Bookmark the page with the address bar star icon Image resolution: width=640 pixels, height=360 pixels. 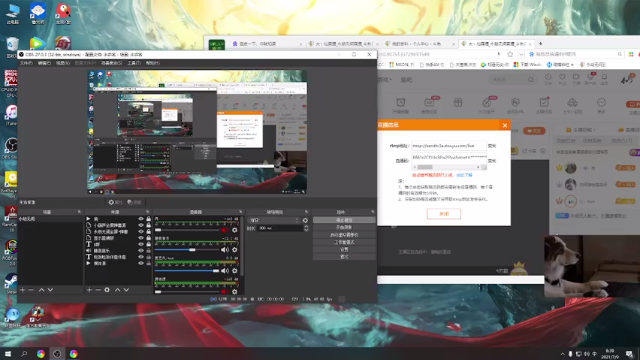(x=510, y=54)
